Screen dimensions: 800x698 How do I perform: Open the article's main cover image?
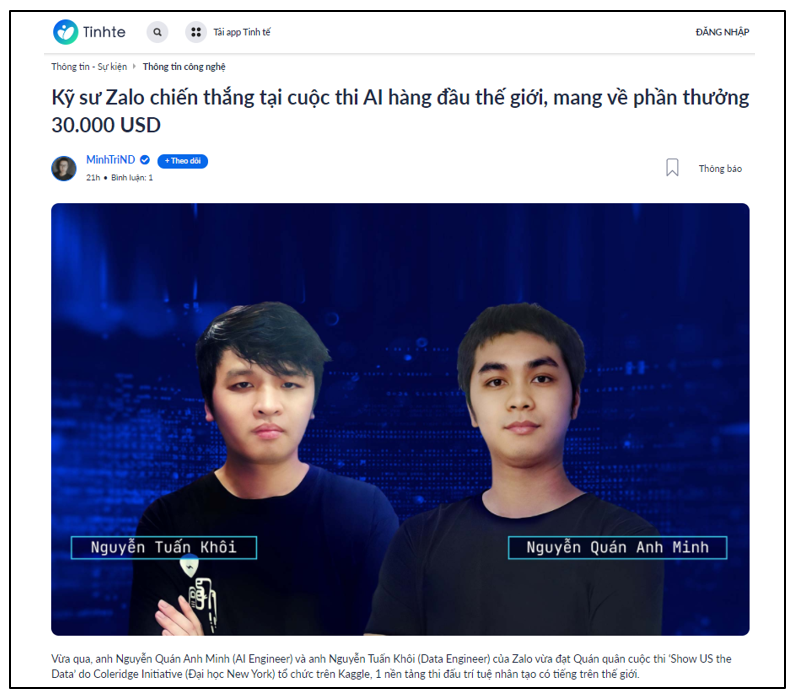click(400, 419)
